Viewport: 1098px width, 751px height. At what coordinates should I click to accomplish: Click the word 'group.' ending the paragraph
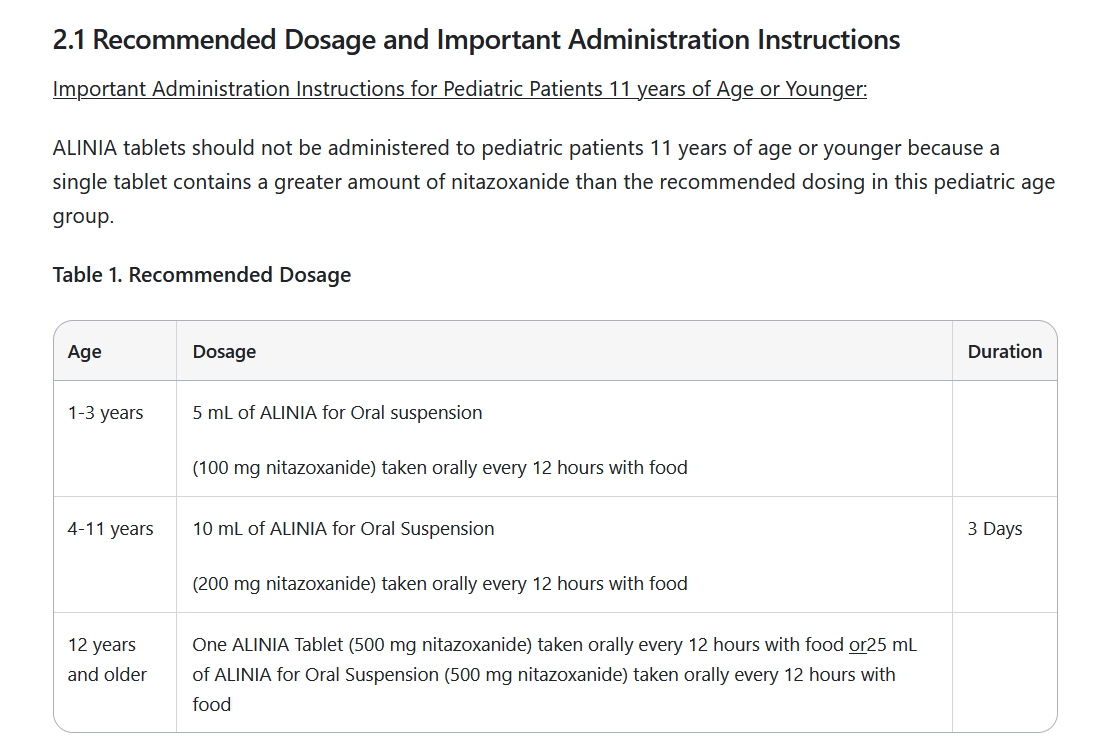pyautogui.click(x=83, y=216)
